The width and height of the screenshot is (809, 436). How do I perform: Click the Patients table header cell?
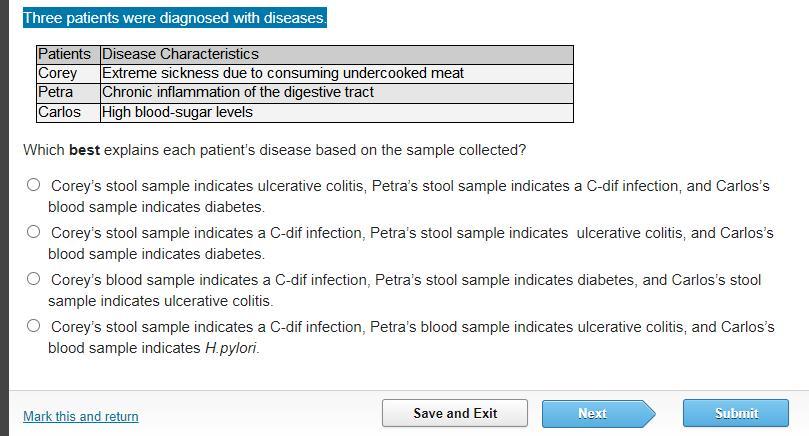click(x=65, y=54)
